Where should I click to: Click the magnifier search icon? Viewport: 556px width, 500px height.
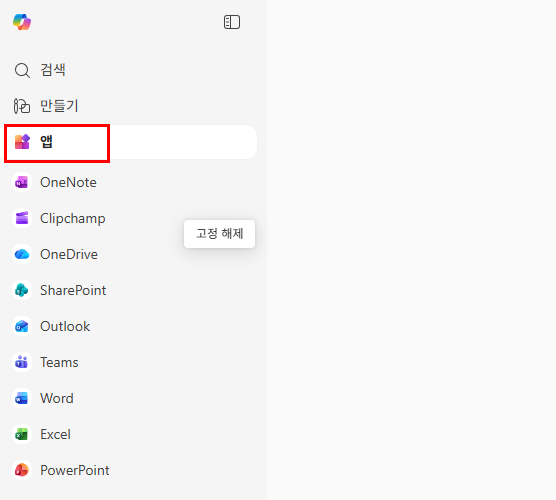point(22,70)
